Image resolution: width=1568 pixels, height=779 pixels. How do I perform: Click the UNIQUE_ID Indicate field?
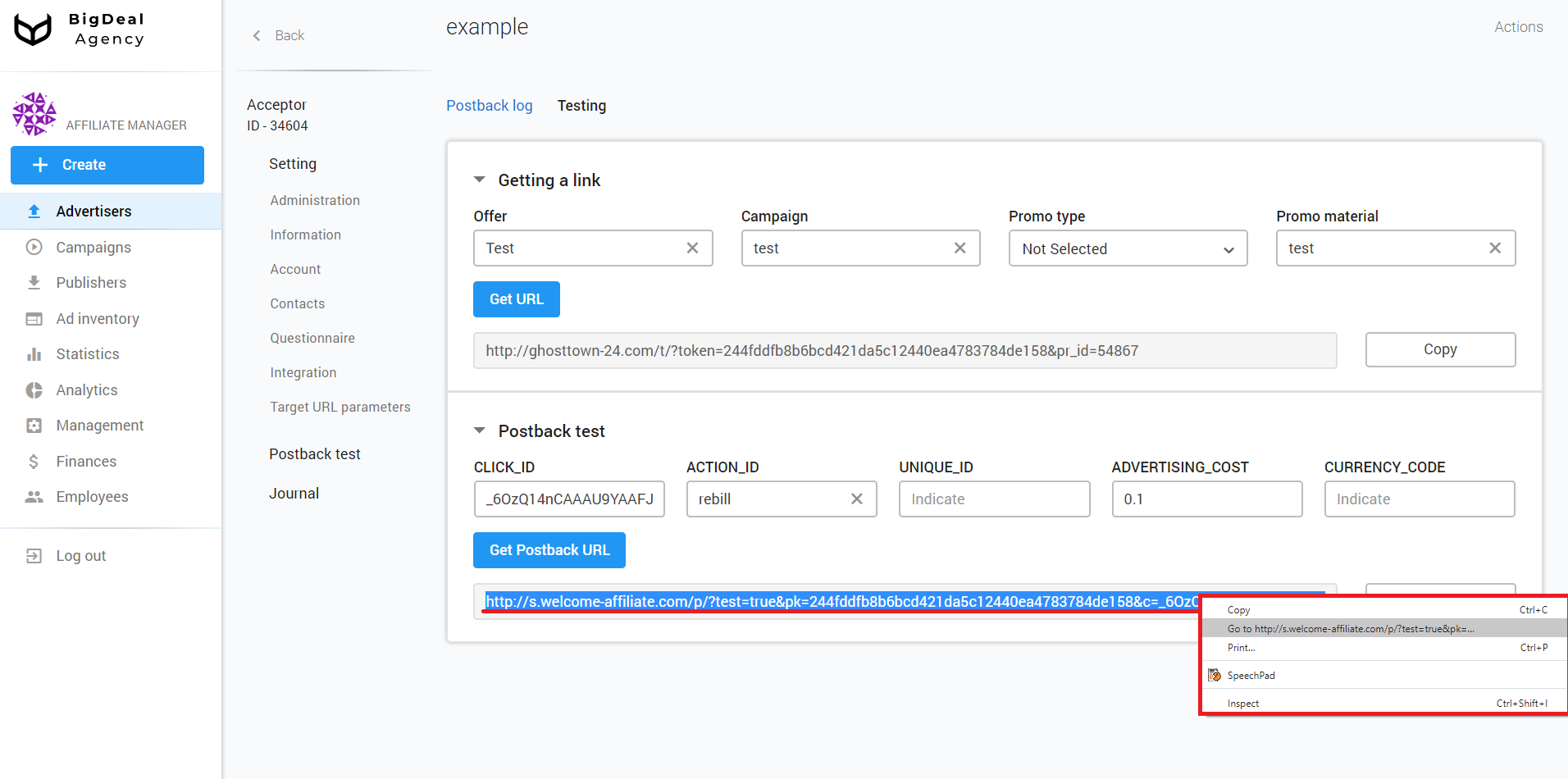993,499
